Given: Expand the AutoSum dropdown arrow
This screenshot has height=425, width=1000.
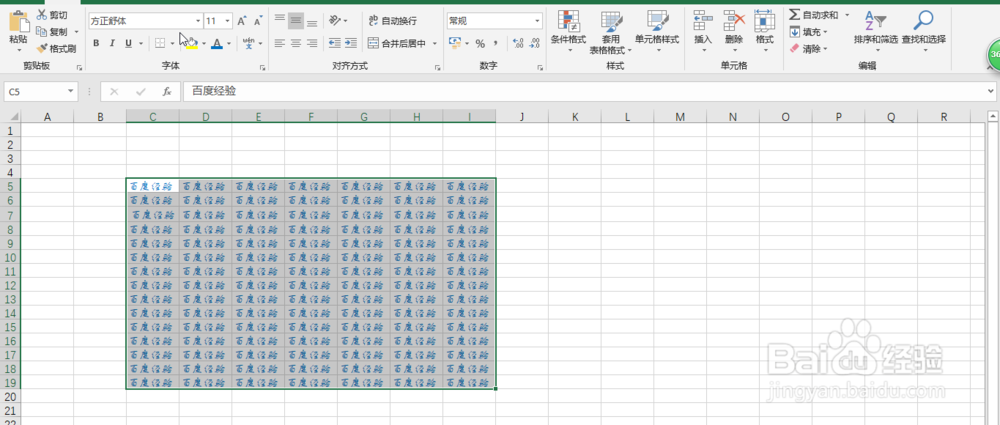Looking at the screenshot, I should click(847, 15).
